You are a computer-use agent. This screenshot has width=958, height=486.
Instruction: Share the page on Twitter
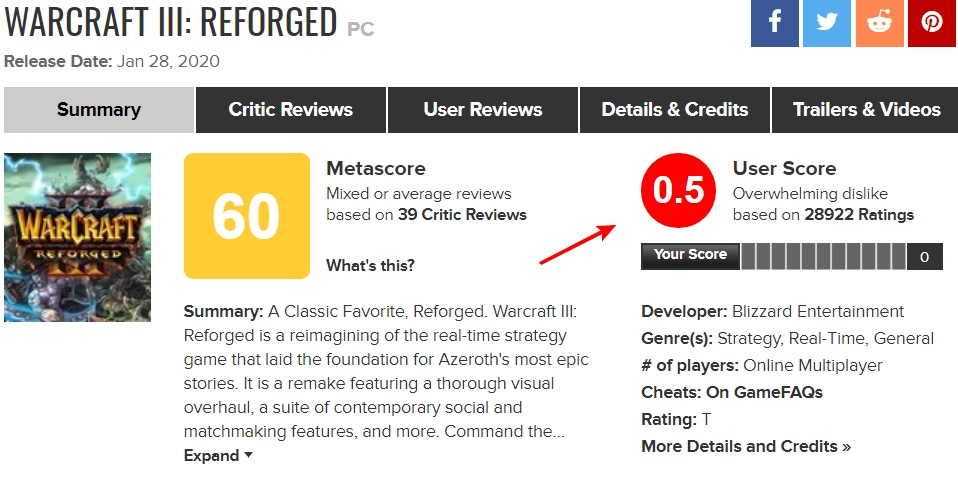tap(827, 23)
